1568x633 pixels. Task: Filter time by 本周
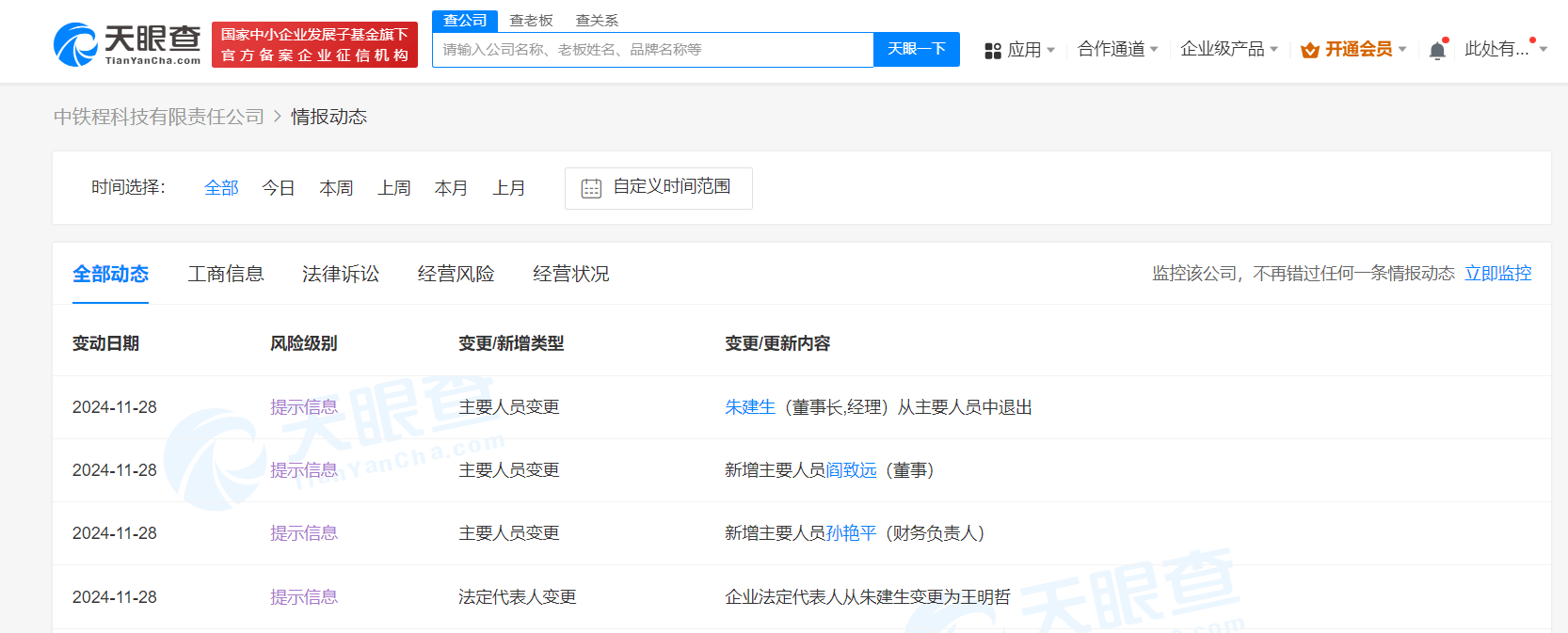(336, 188)
